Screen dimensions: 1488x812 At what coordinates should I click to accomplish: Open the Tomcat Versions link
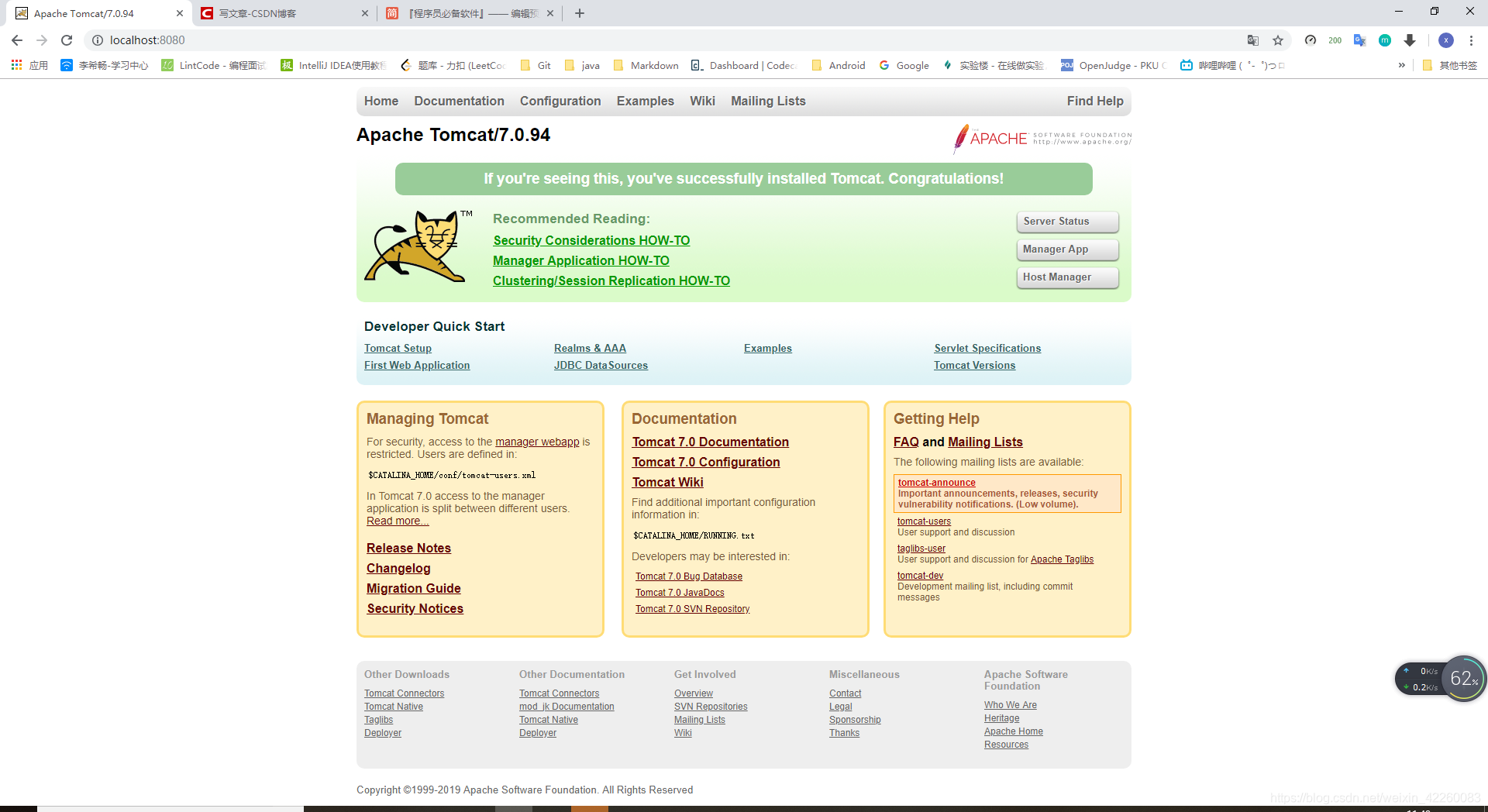[974, 365]
